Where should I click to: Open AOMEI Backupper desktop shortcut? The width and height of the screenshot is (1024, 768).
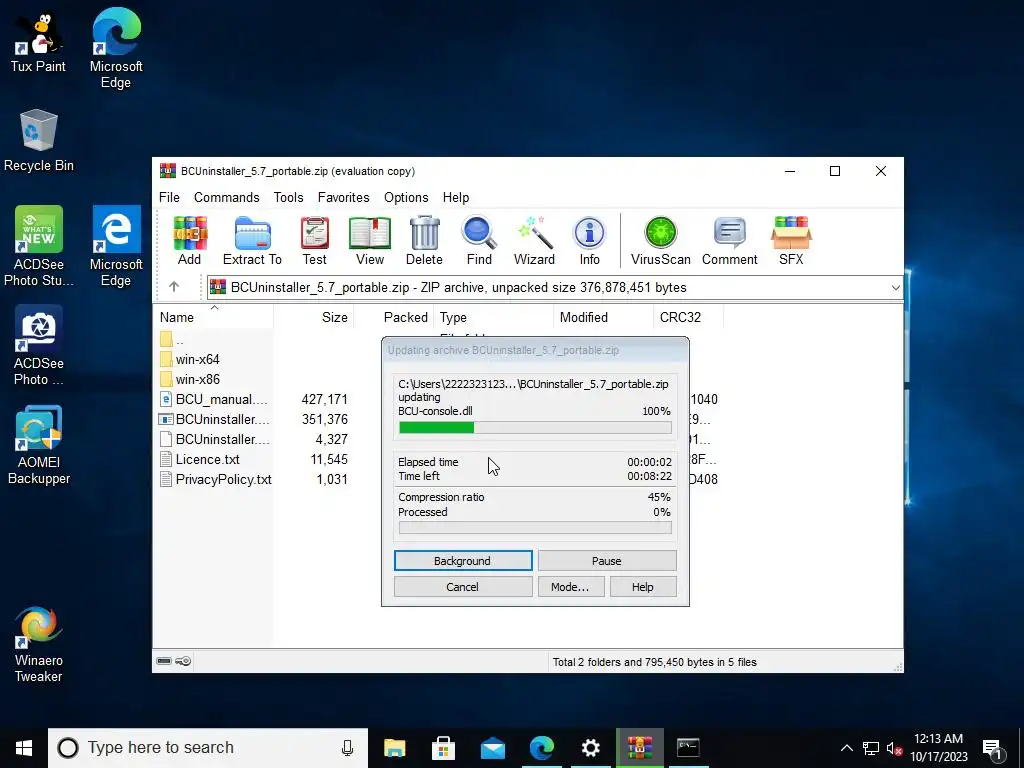(39, 445)
